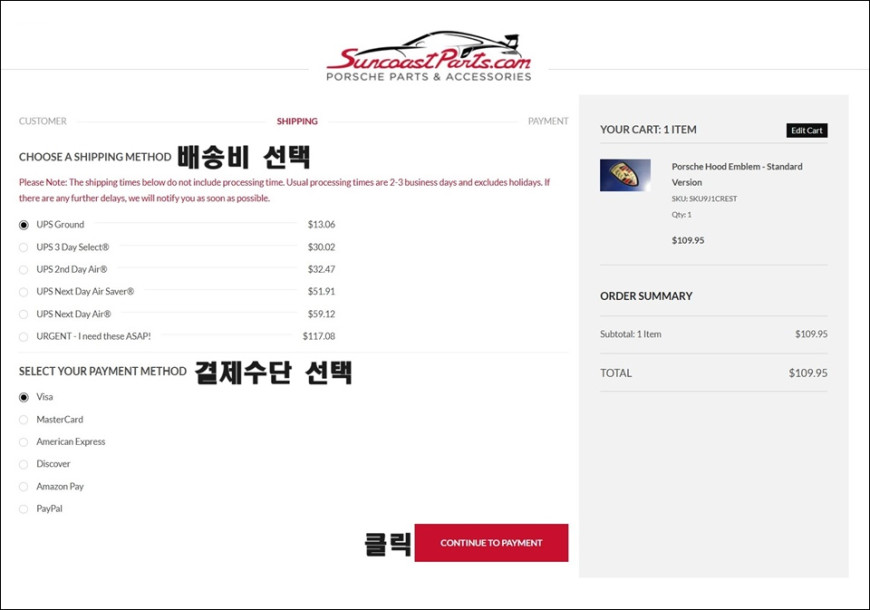870x610 pixels.
Task: Select UPS 2nd Day Air shipping
Action: [23, 270]
